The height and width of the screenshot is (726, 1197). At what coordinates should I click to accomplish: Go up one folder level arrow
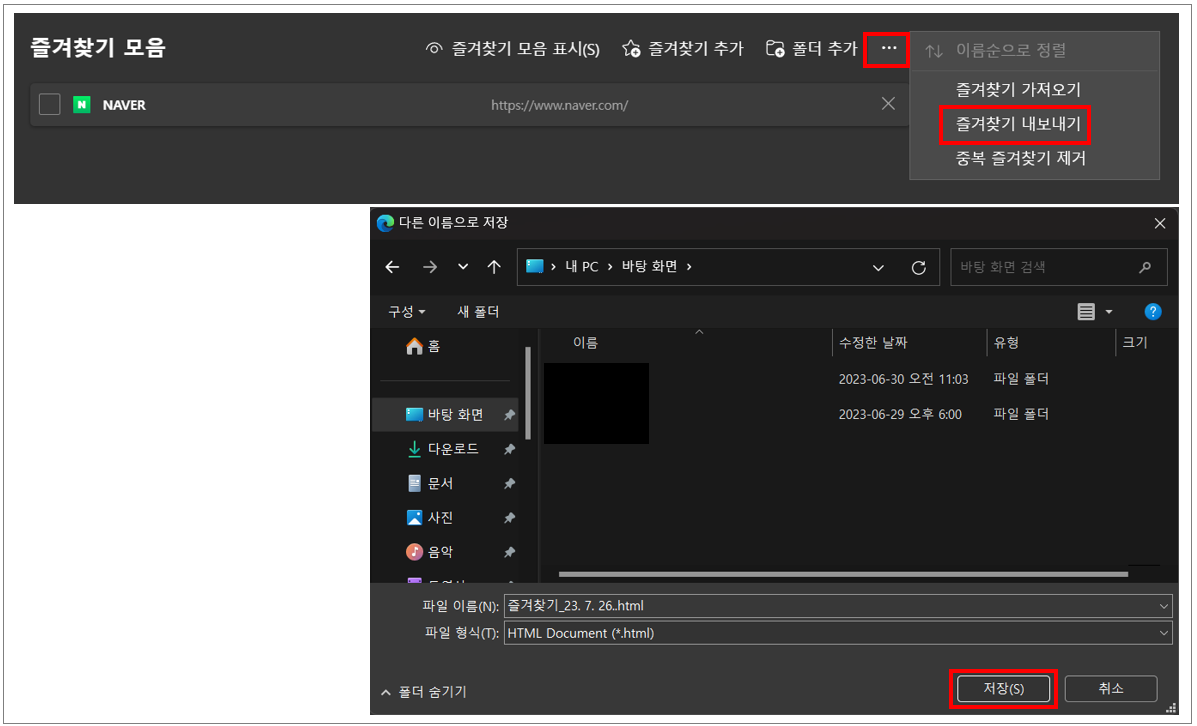[x=494, y=267]
